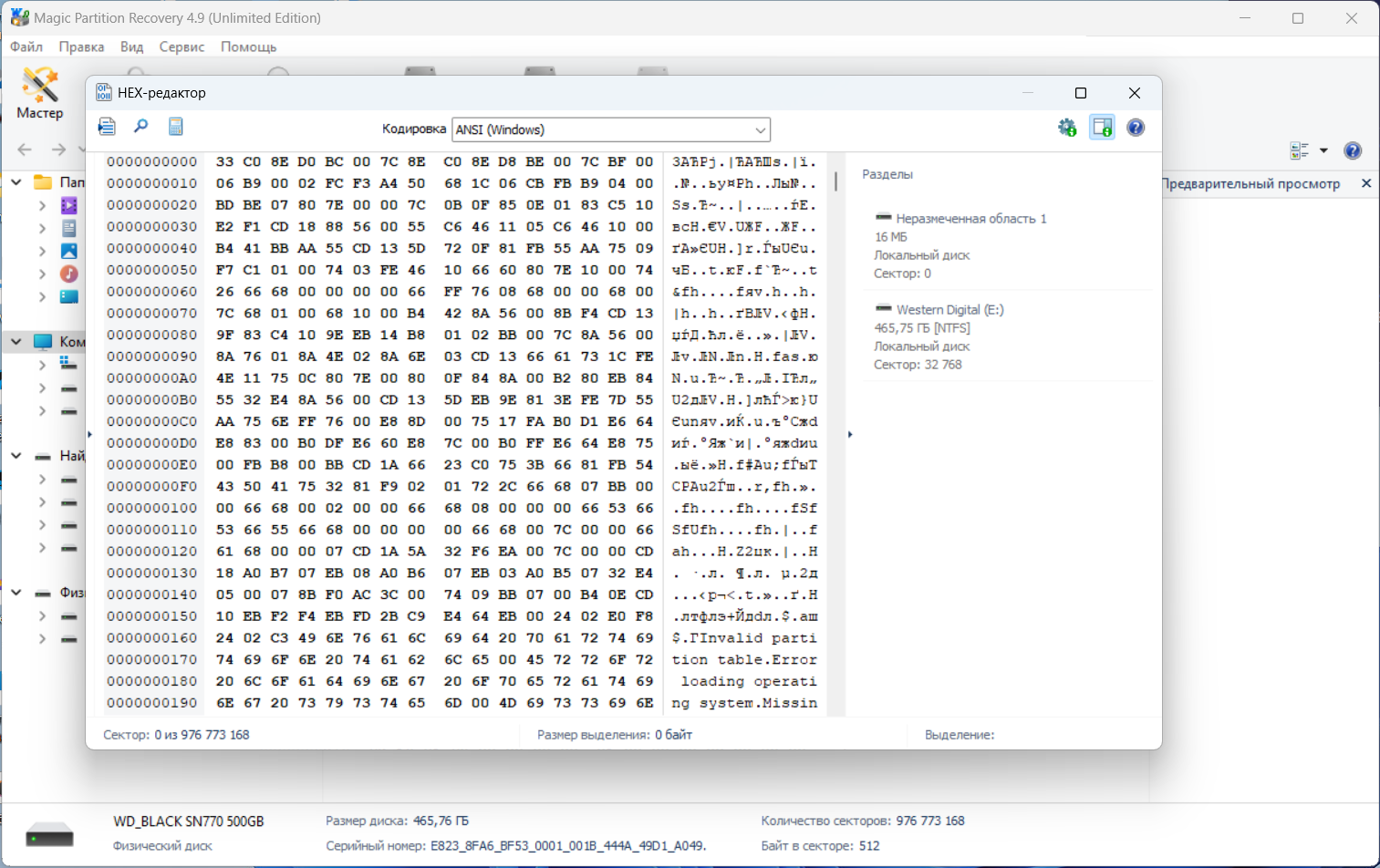Select the yellow folder icon in tree

tap(43, 182)
